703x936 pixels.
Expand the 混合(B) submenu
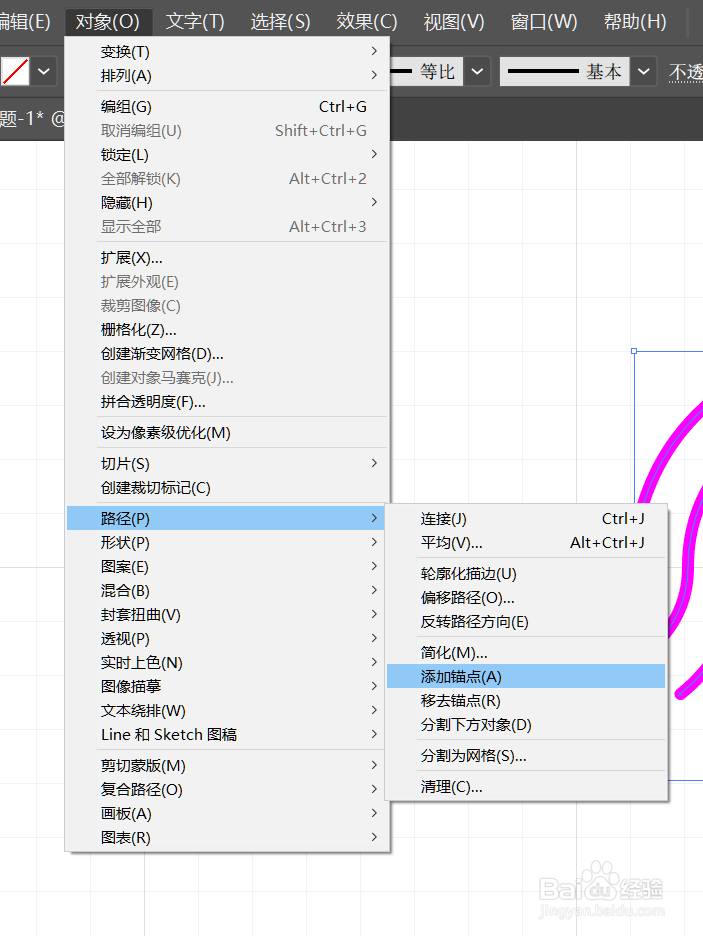(227, 590)
